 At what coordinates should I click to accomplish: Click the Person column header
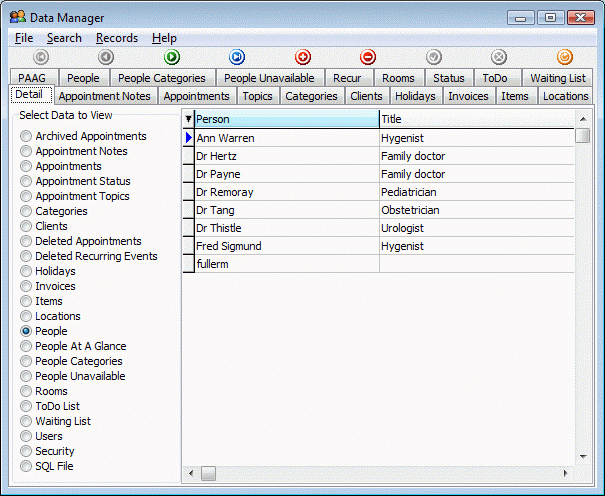click(287, 119)
